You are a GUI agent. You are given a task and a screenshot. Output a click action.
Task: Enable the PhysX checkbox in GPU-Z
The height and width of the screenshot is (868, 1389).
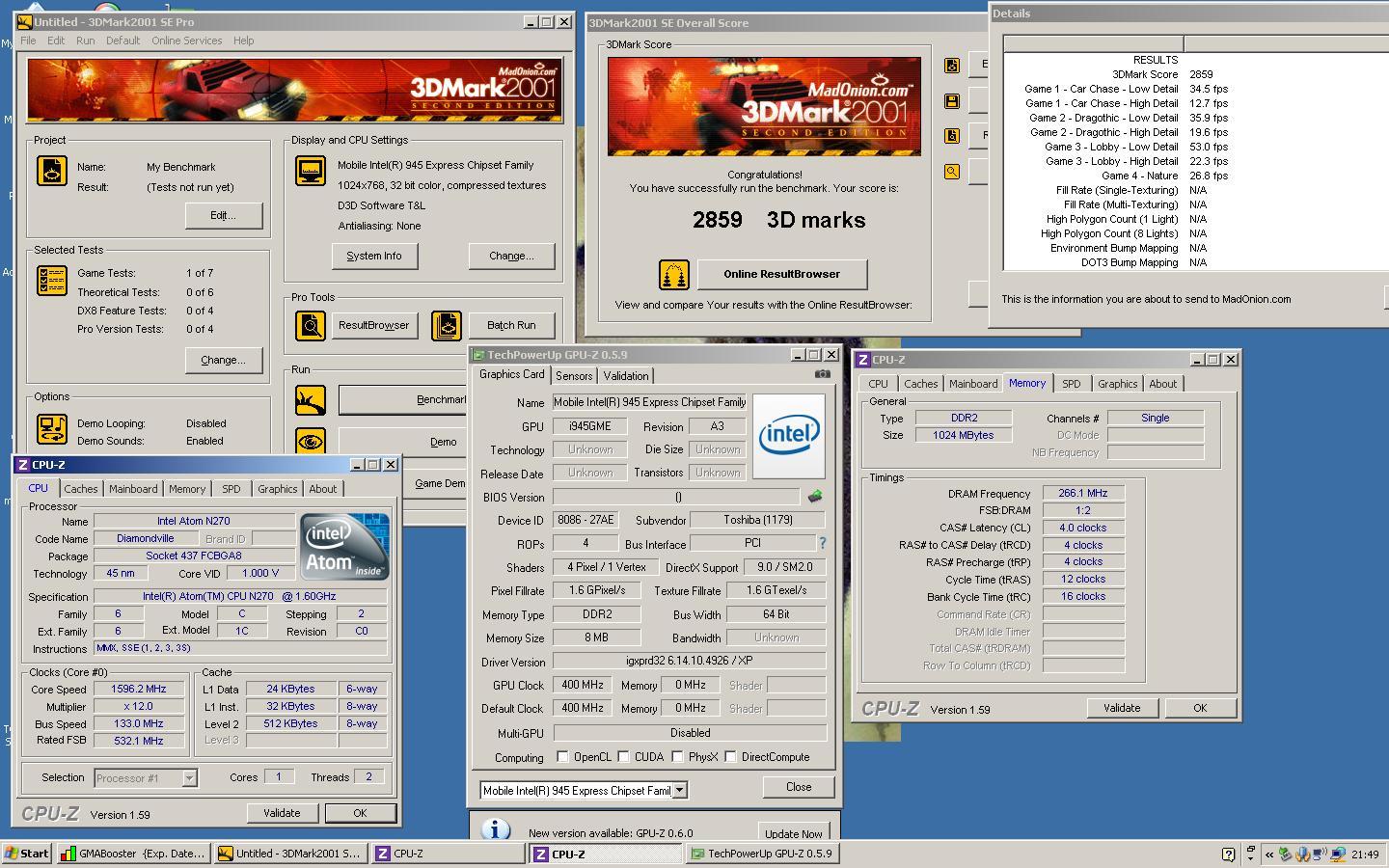(x=677, y=757)
